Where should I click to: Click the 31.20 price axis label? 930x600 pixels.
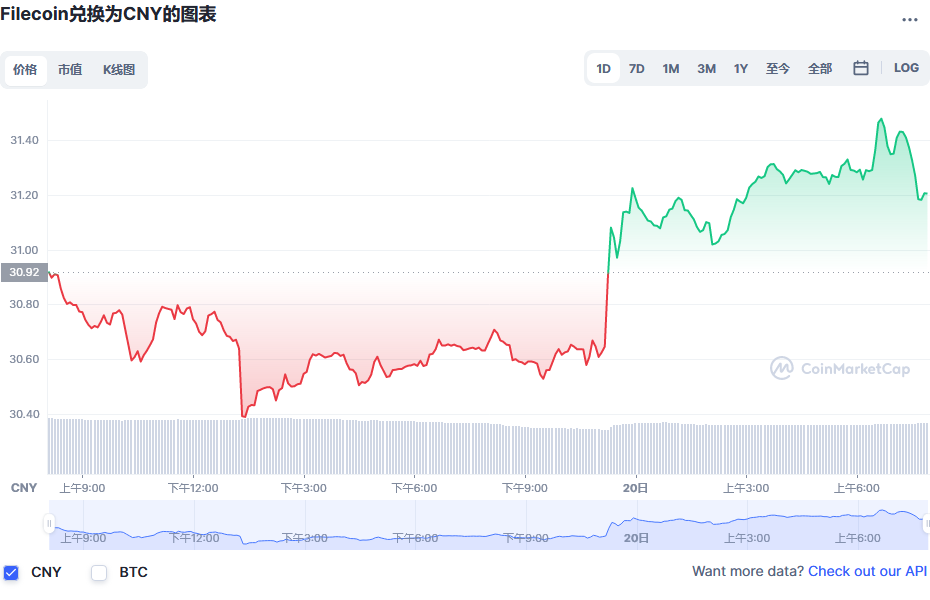coord(24,195)
